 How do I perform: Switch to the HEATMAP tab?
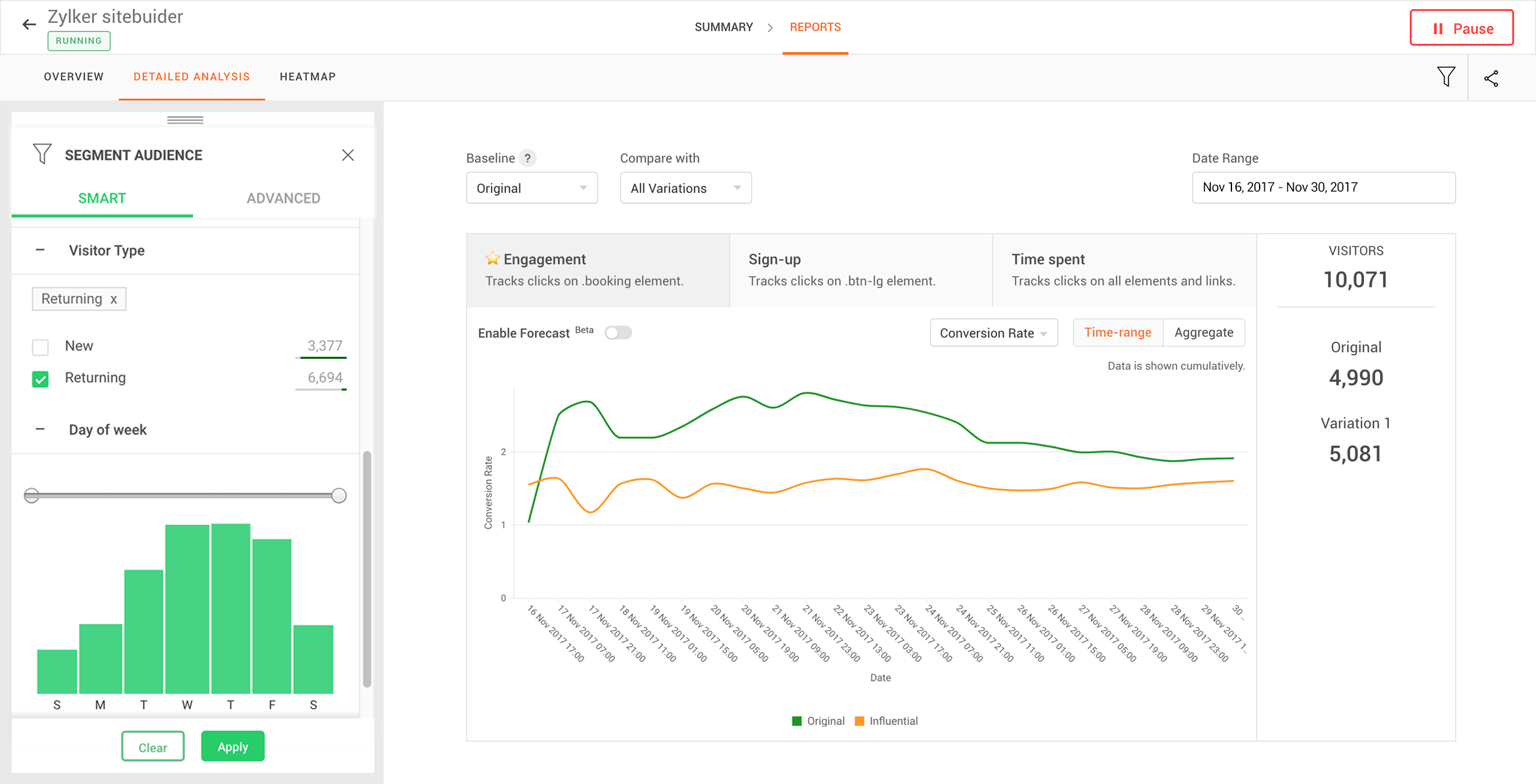[x=307, y=77]
